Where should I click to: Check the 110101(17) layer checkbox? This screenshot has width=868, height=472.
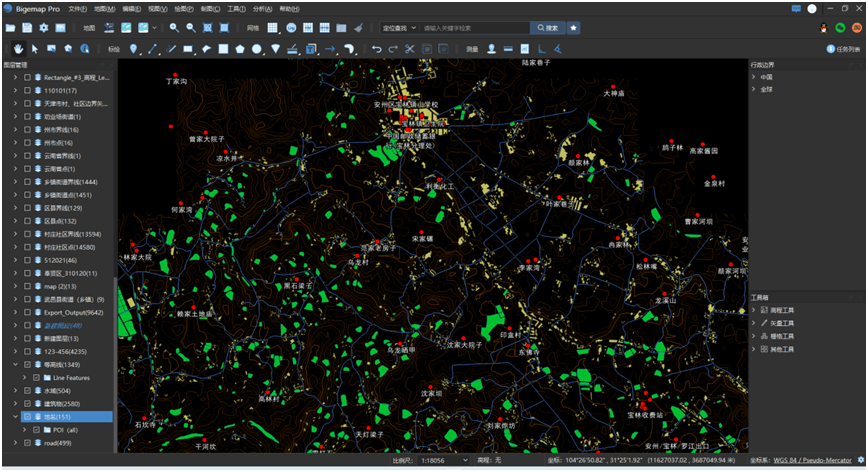click(27, 90)
